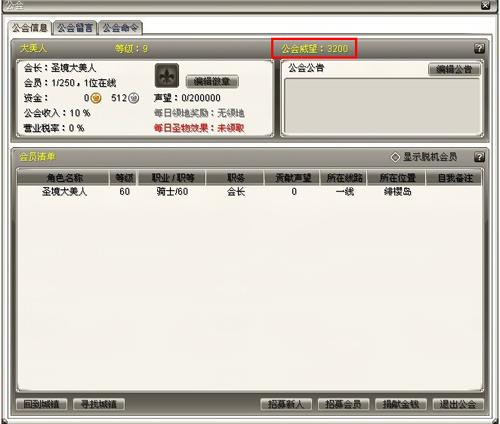The image size is (500, 424).
Task: Click the 捐献金钱 donate money button
Action: 401,404
